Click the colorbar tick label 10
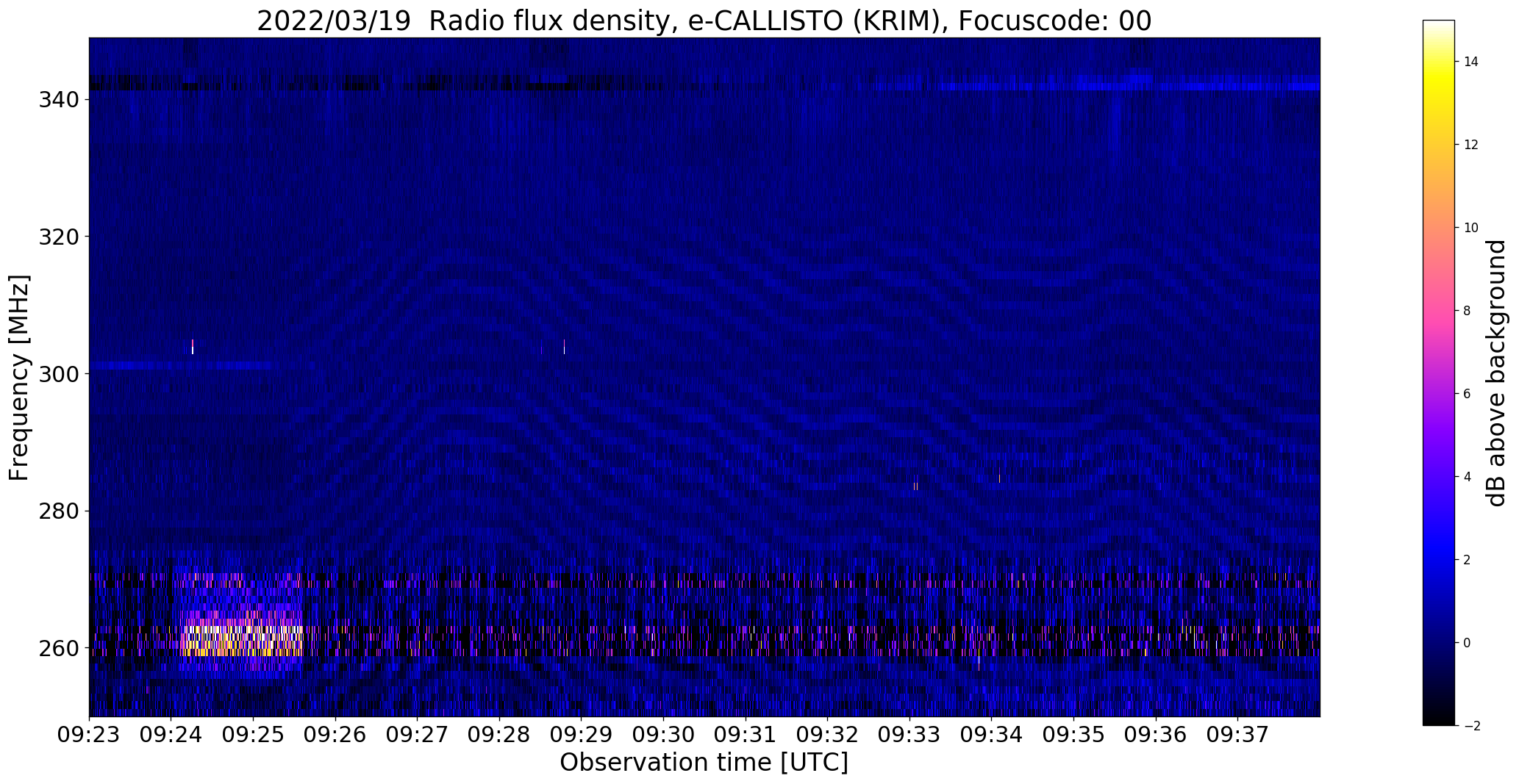 click(x=1471, y=228)
